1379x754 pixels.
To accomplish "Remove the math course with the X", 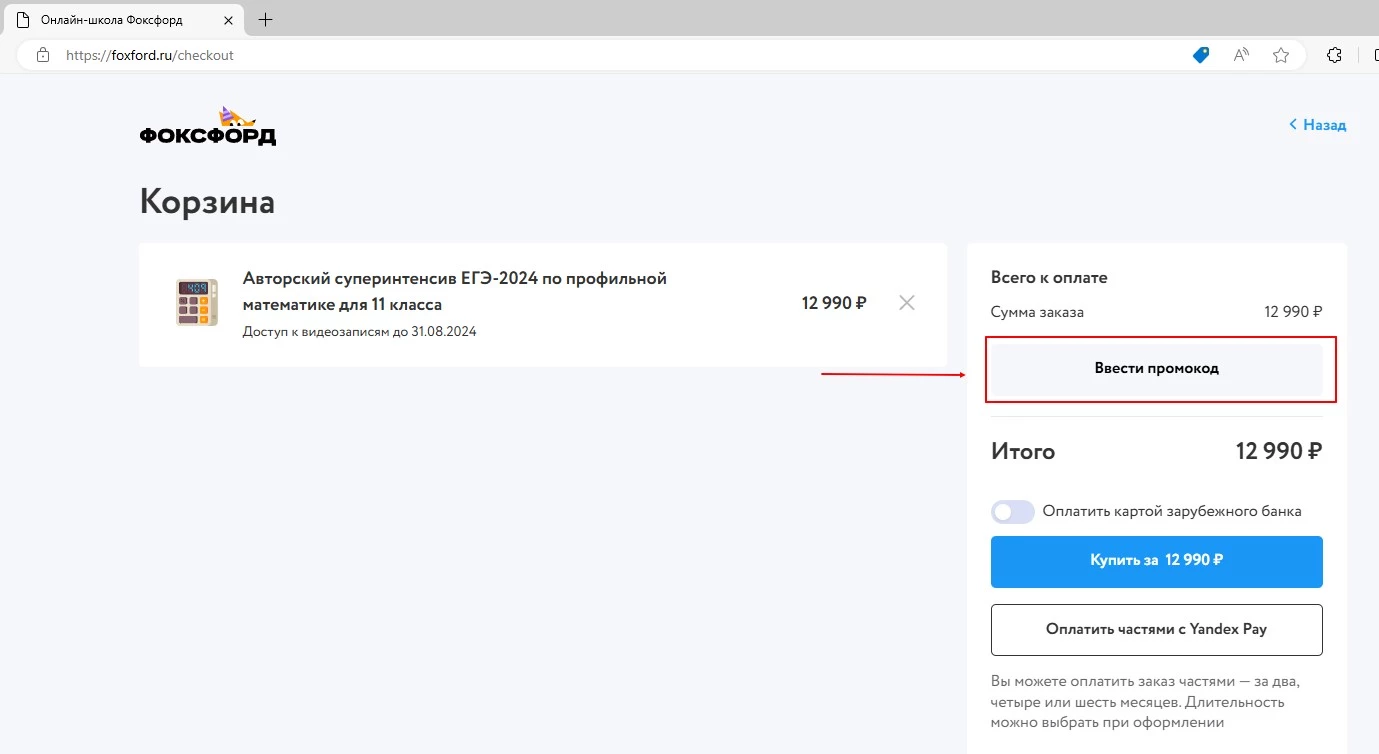I will click(907, 302).
